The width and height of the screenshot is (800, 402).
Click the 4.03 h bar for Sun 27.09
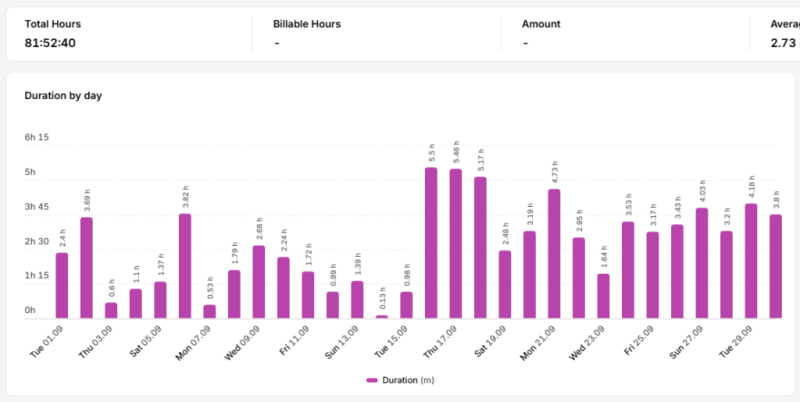[702, 263]
